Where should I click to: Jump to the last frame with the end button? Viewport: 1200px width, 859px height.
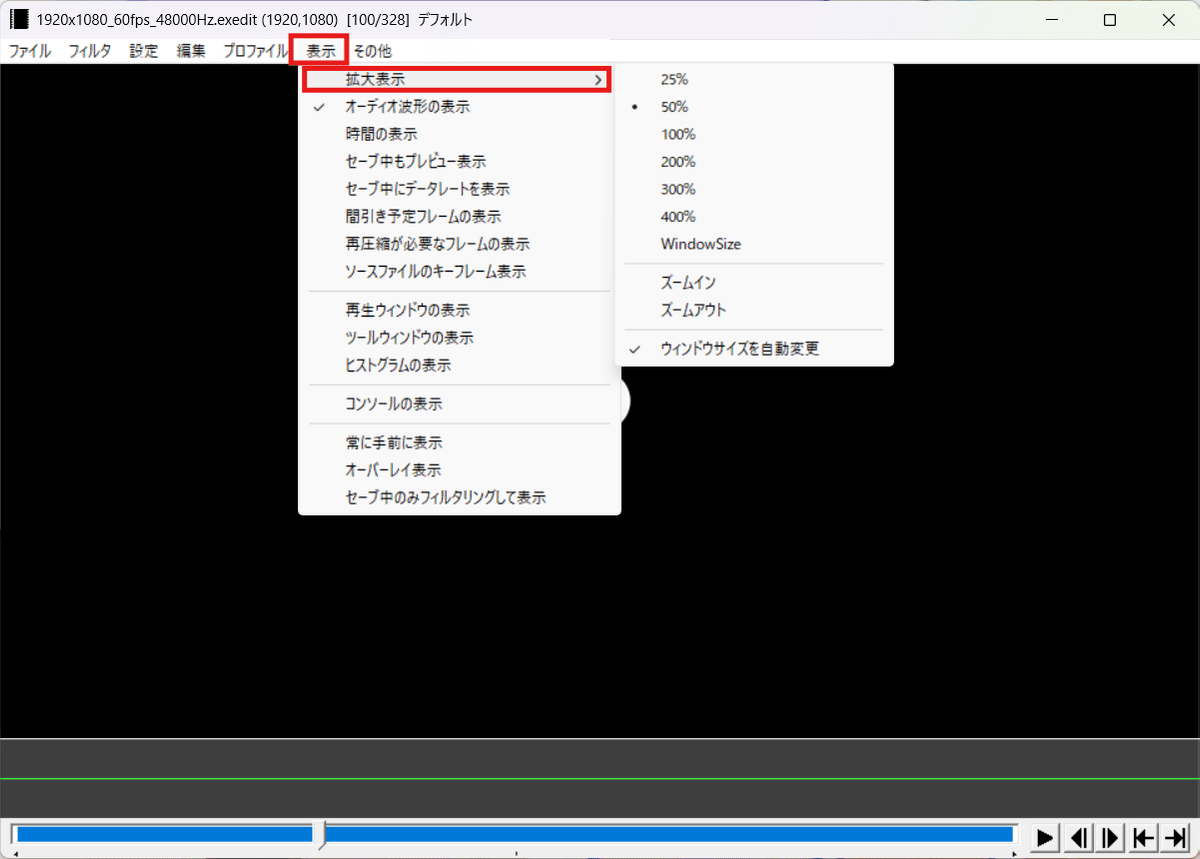tap(1175, 837)
